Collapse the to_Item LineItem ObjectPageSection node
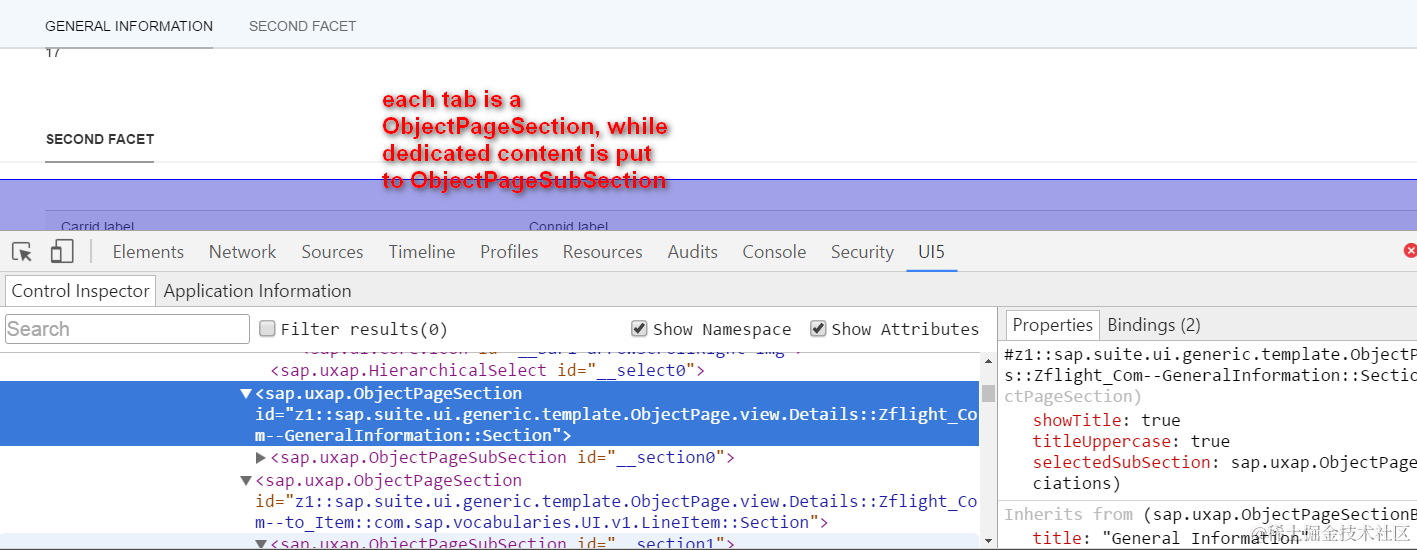 click(246, 480)
